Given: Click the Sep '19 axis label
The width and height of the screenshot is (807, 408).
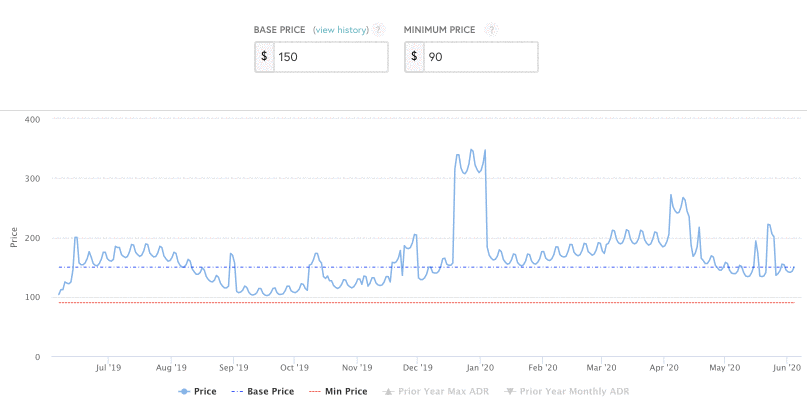Looking at the screenshot, I should click(x=233, y=368).
